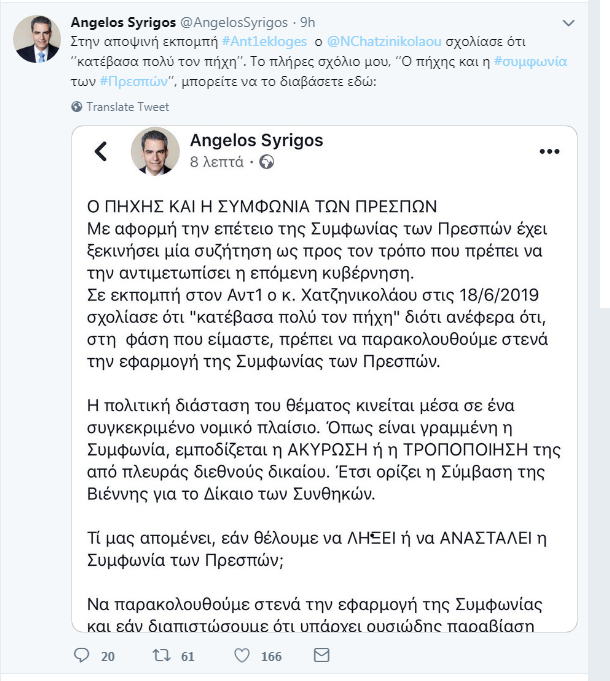Open the #συμφωνία hashtag
The image size is (610, 681).
(531, 61)
